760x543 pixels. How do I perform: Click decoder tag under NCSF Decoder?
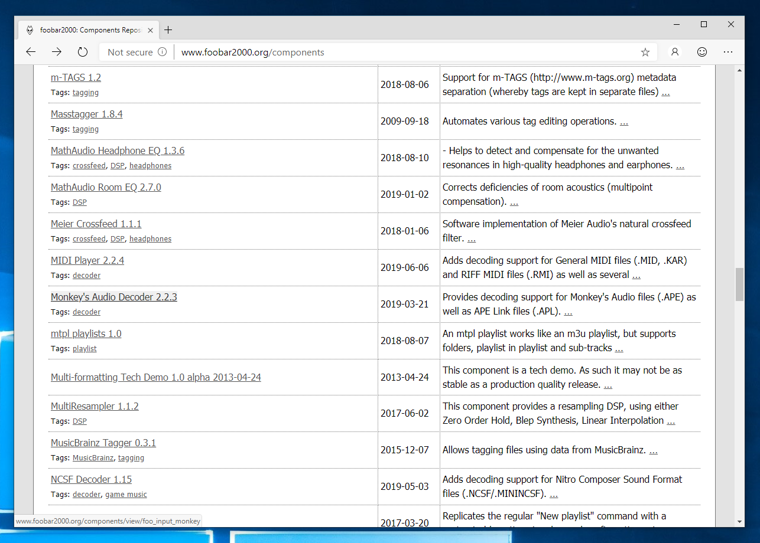[86, 495]
